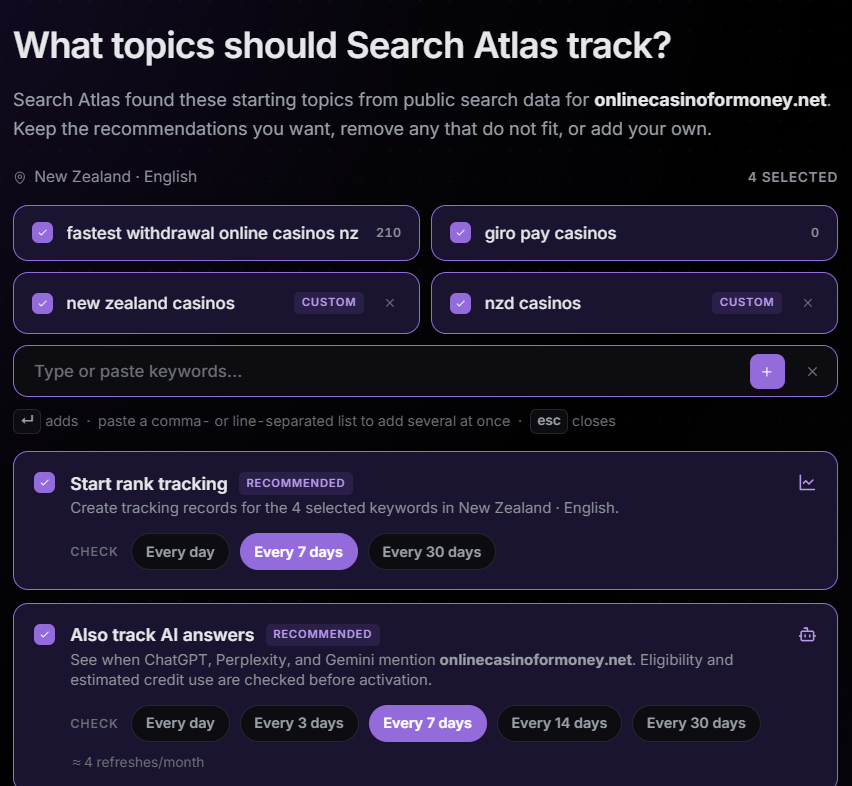This screenshot has width=852, height=786.
Task: Click the '4 SELECTED' counter text
Action: pos(792,177)
